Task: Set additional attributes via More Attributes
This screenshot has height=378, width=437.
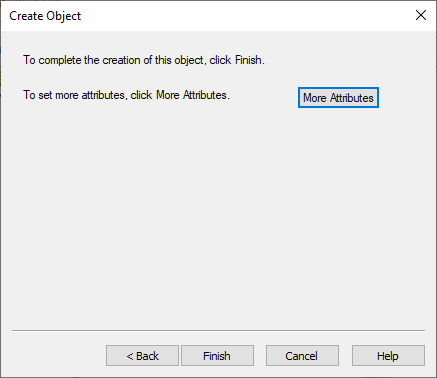Action: click(x=338, y=98)
